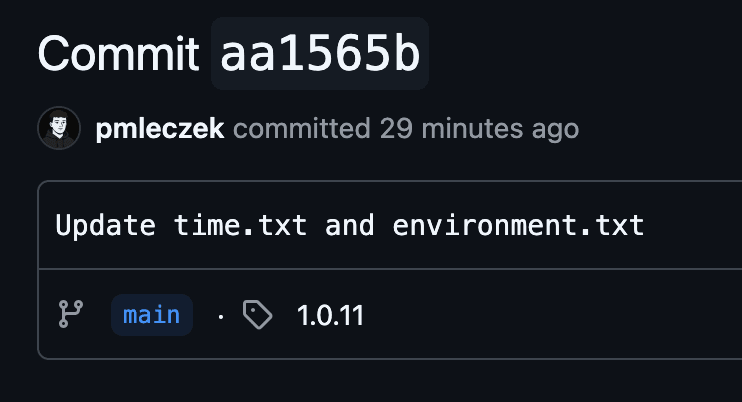Click empty space left of the Commit heading

click(x=18, y=55)
